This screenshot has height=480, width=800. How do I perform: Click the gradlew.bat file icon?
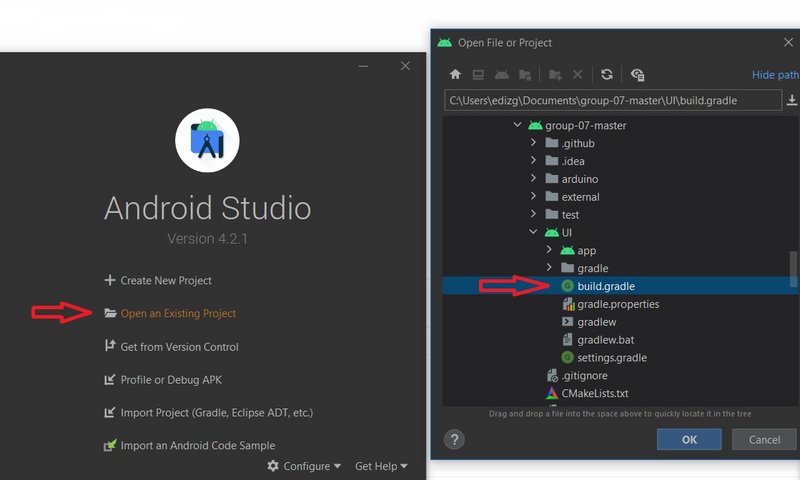pos(567,339)
